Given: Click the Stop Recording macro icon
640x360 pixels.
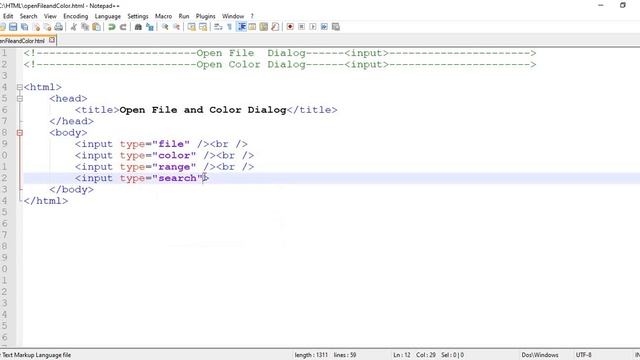Looking at the screenshot, I should [x=302, y=27].
